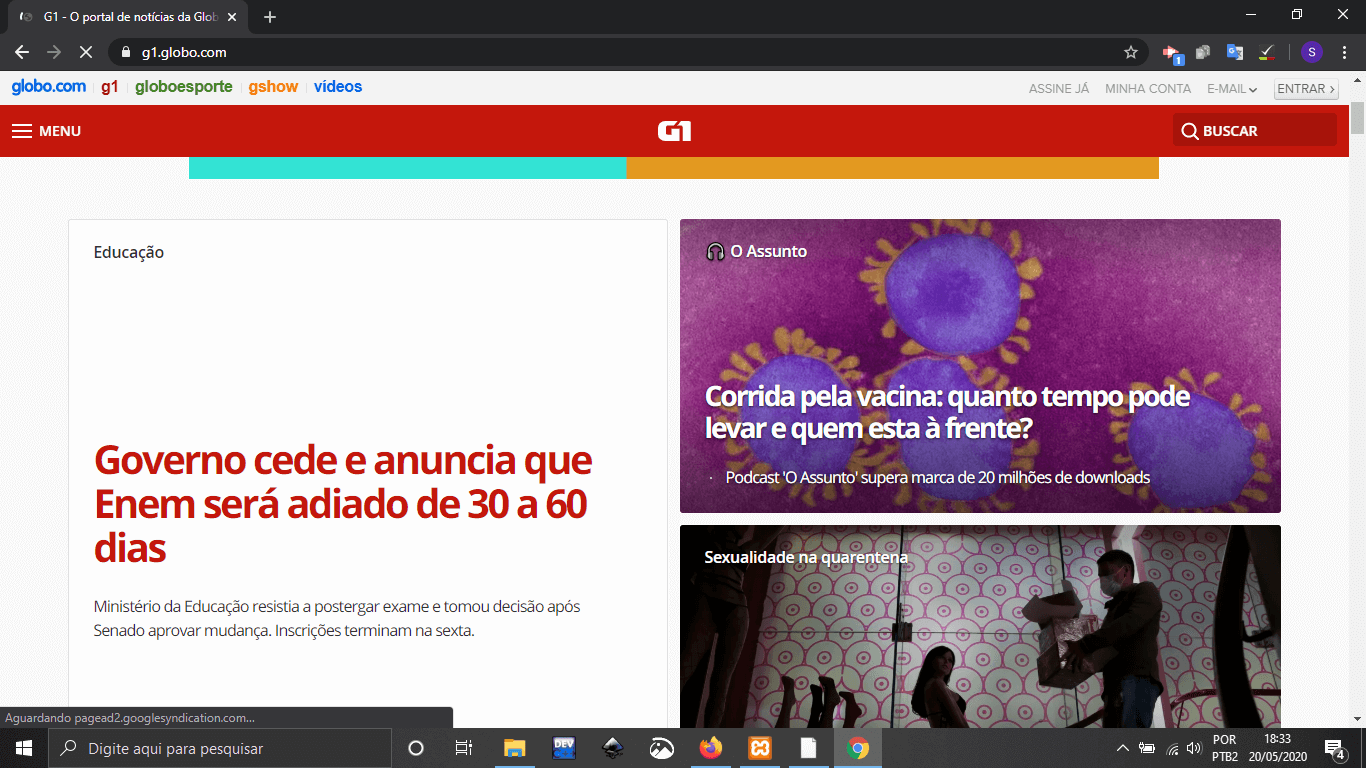The width and height of the screenshot is (1366, 768).
Task: Open the BUSCAR search box
Action: pyautogui.click(x=1254, y=131)
